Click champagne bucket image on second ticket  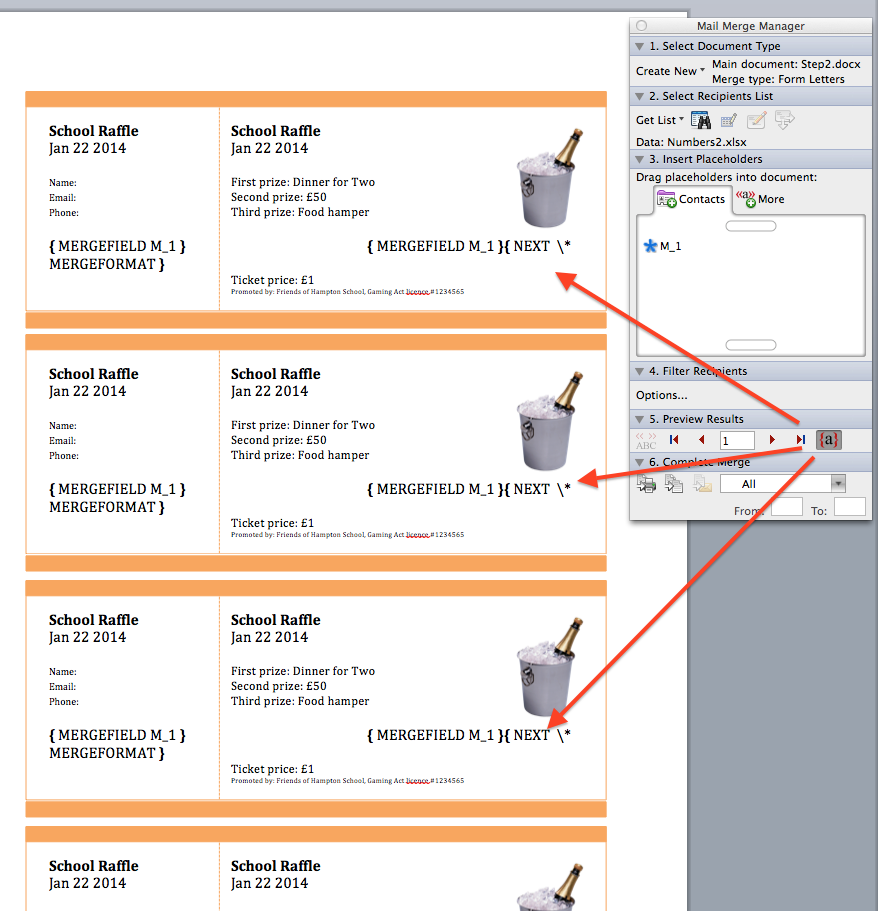coord(549,421)
